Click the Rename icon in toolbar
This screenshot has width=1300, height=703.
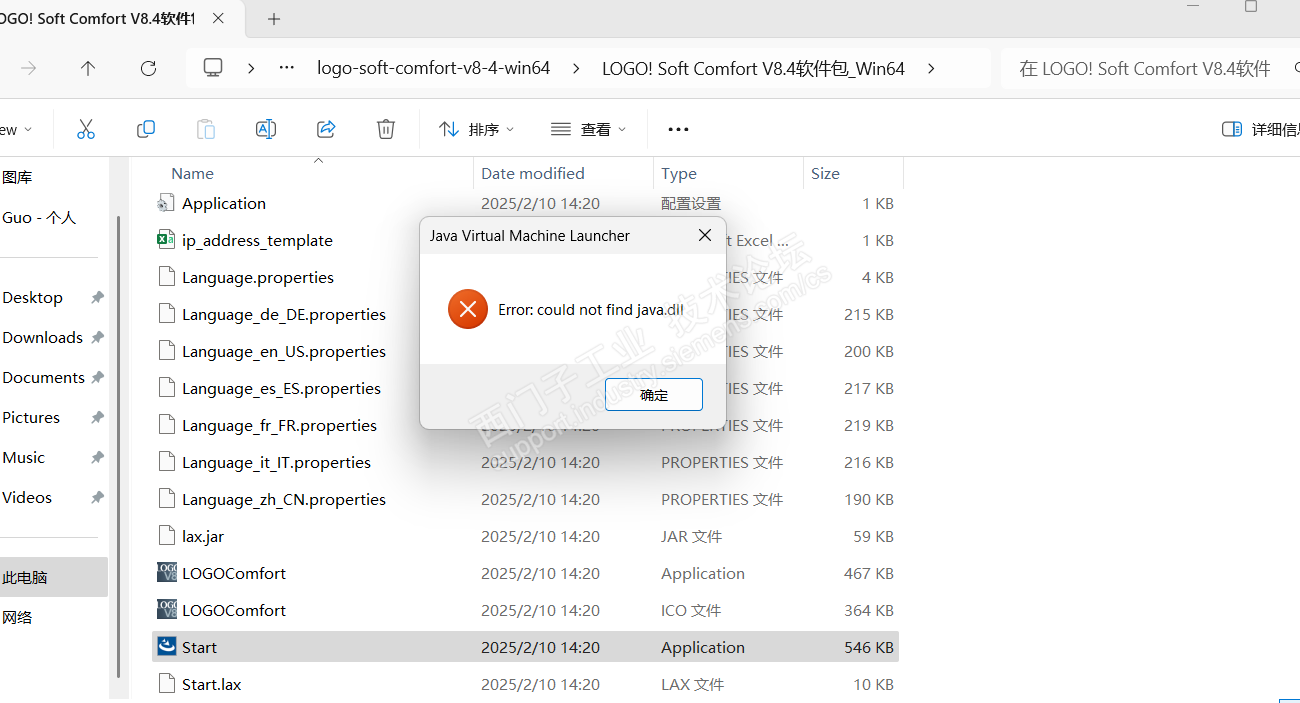click(x=266, y=129)
